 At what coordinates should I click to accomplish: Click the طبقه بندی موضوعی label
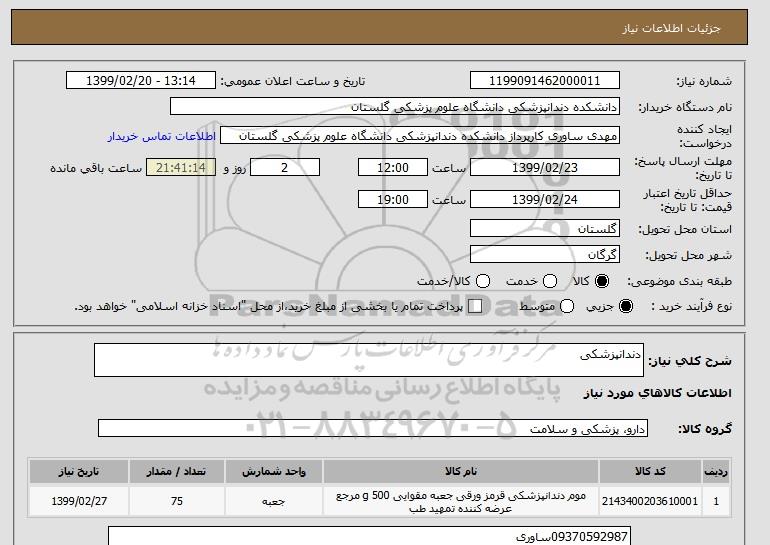(680, 281)
